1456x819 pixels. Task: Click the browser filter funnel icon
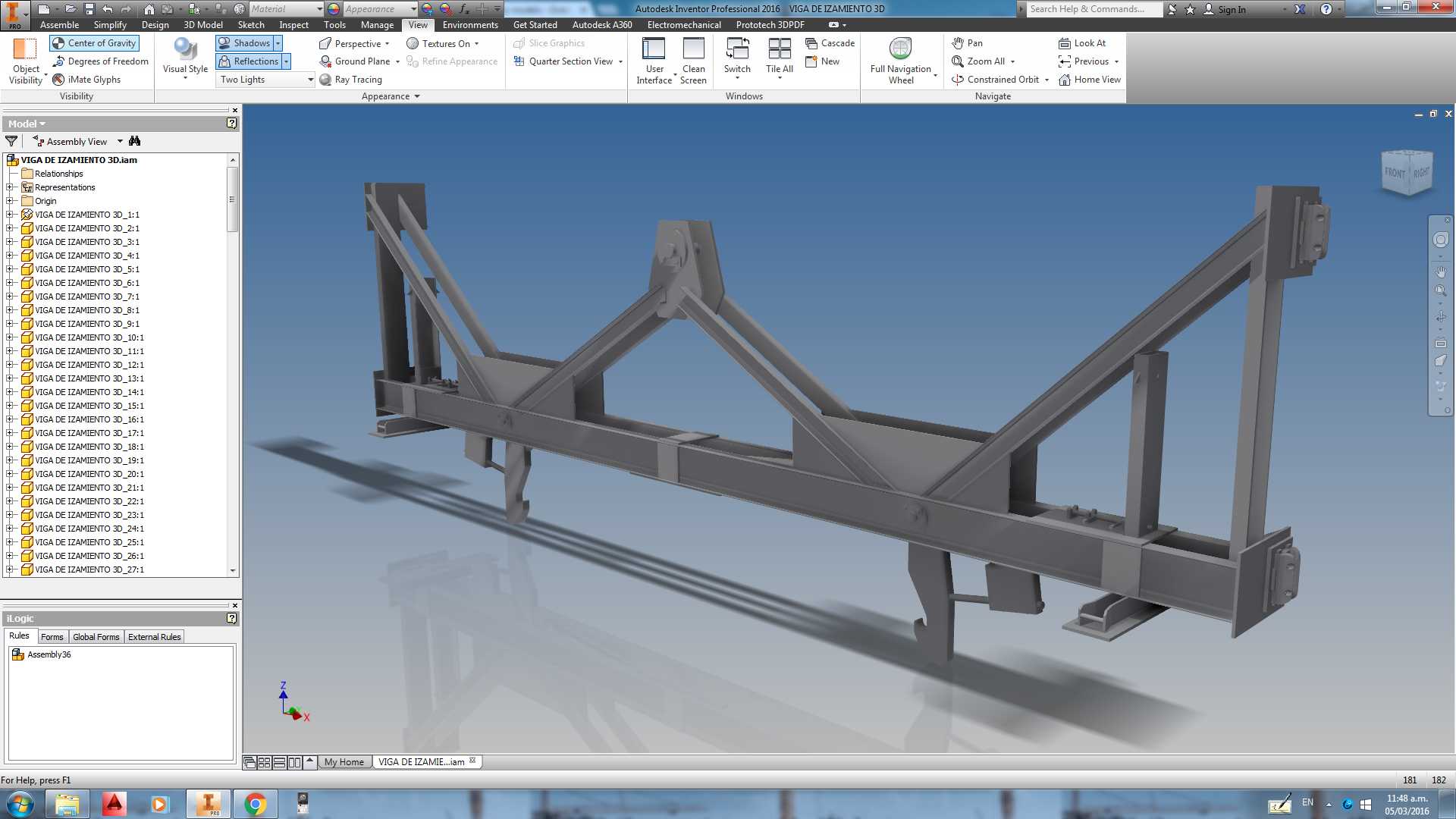pyautogui.click(x=11, y=141)
